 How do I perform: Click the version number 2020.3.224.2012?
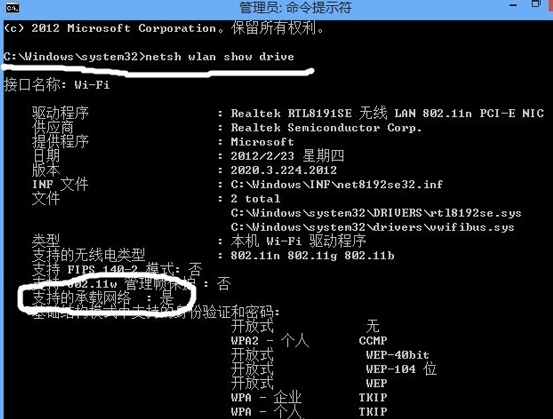coord(284,170)
